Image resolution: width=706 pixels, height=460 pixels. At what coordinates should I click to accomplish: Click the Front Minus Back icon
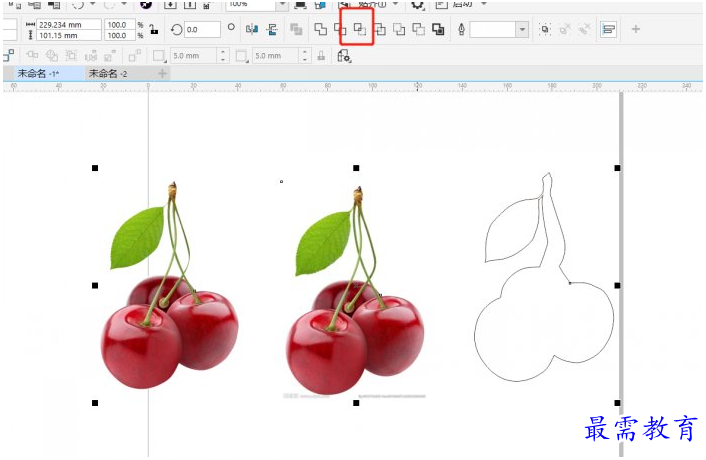(x=399, y=29)
